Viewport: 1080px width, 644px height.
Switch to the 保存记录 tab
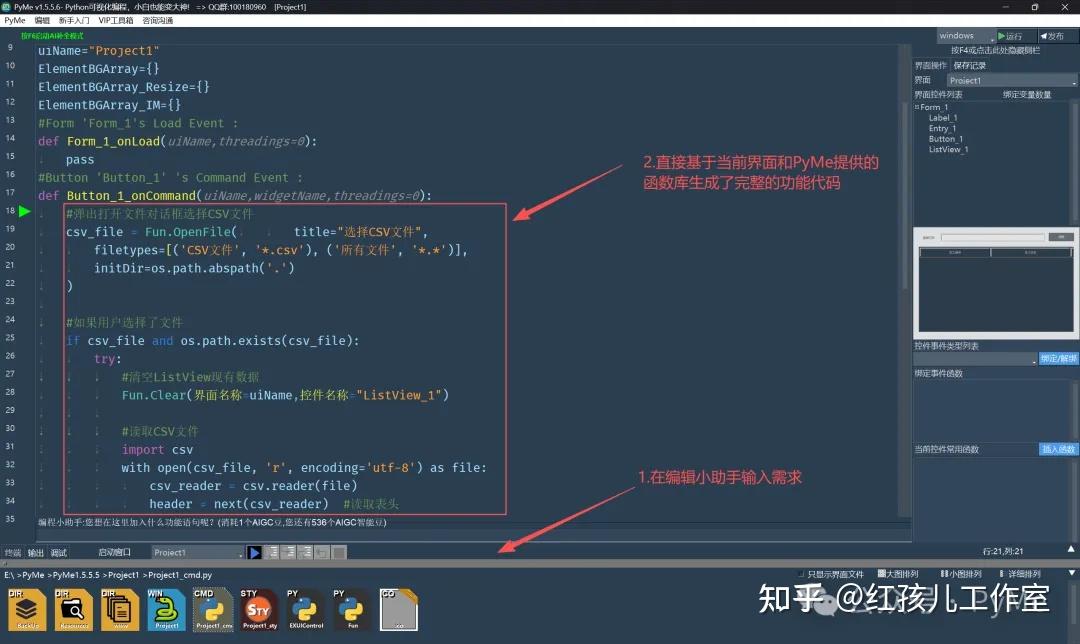[970, 65]
